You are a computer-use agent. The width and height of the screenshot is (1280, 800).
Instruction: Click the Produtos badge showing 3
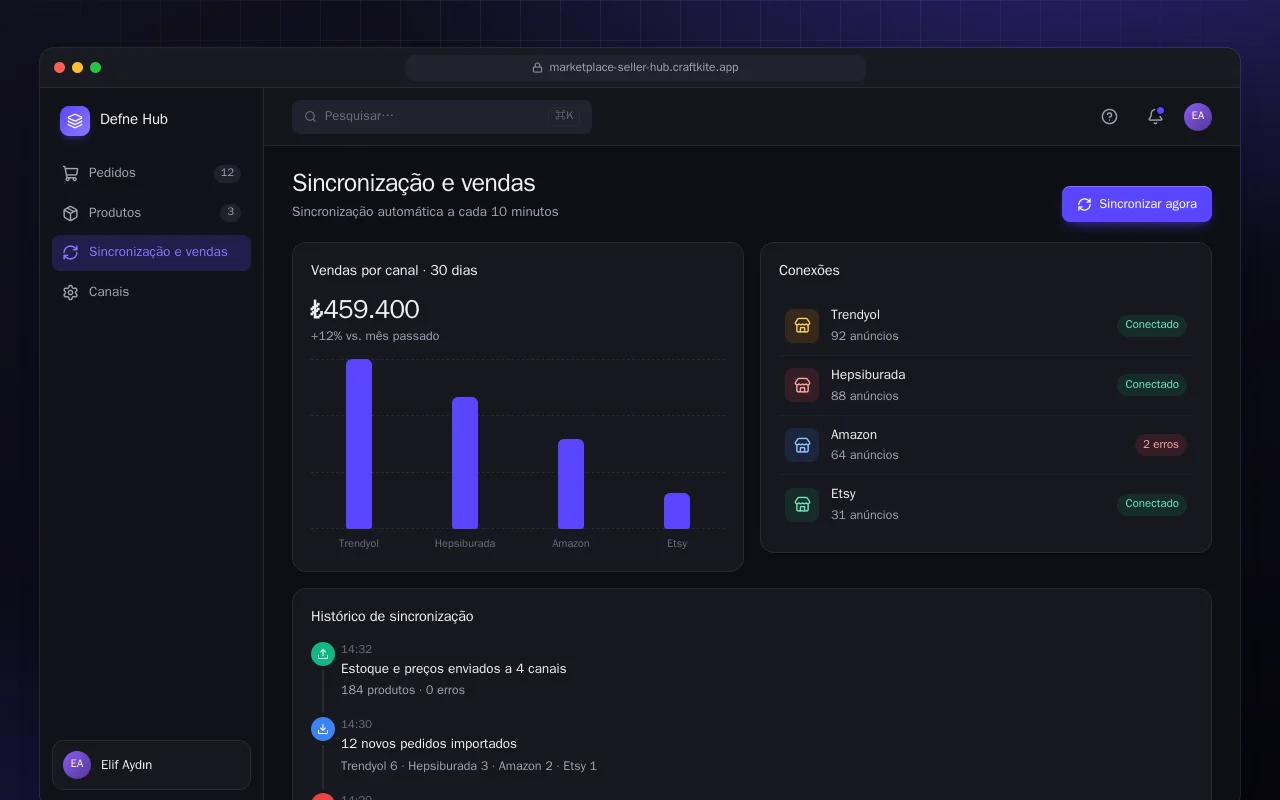click(x=230, y=212)
